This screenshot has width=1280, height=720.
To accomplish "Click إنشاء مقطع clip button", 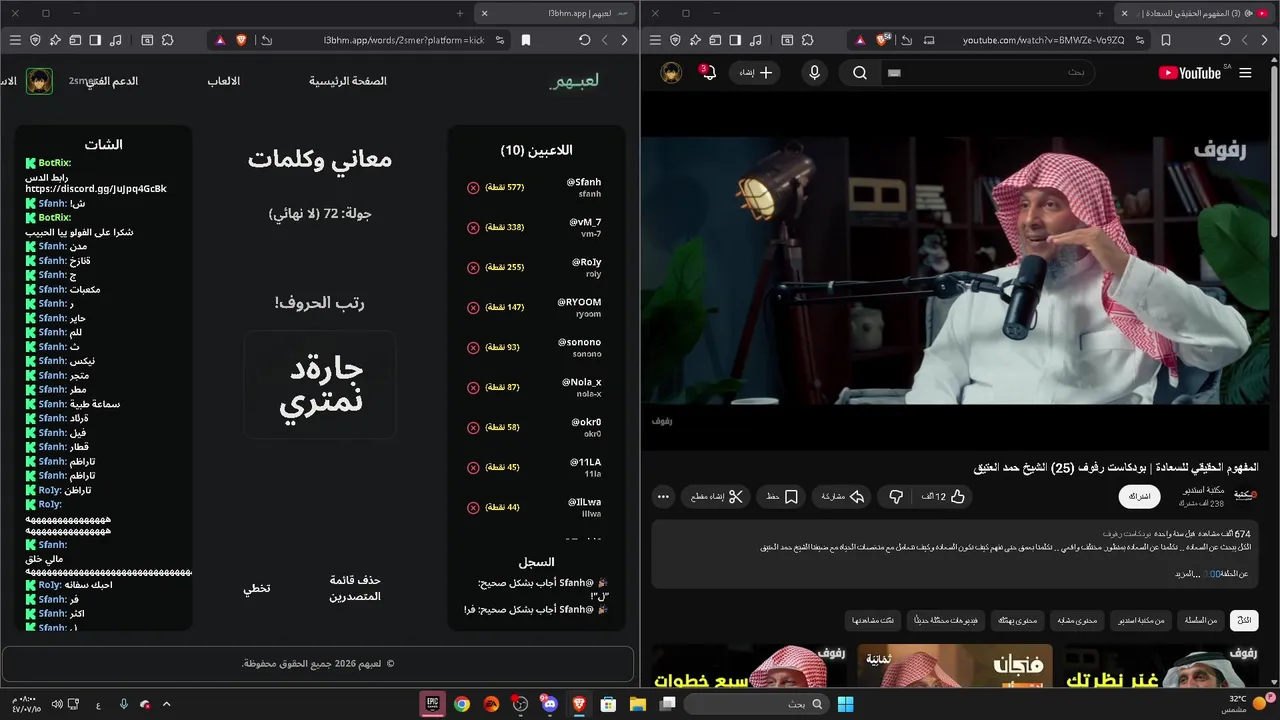I will (717, 496).
